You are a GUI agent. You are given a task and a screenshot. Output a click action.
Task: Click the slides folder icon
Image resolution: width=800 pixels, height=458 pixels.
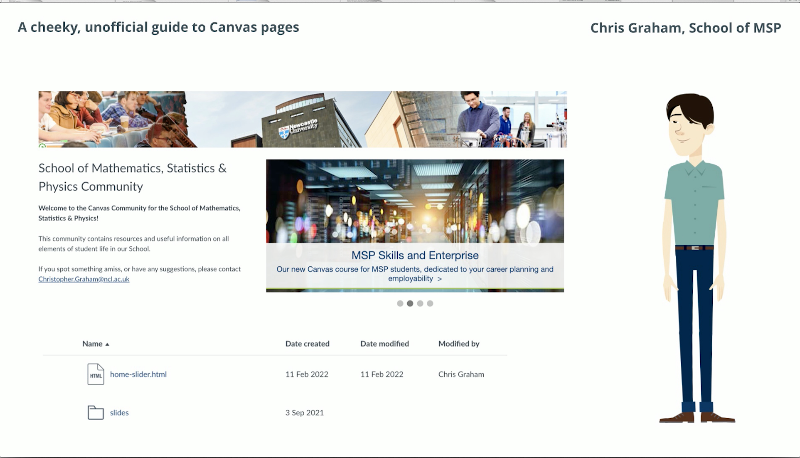96,412
